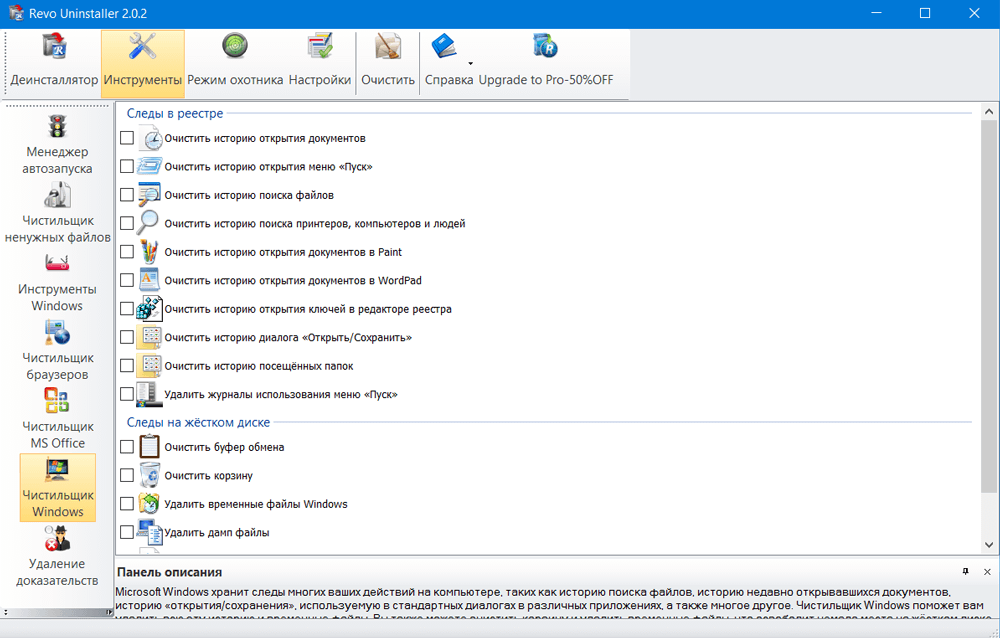Image resolution: width=1000 pixels, height=638 pixels.
Task: Tick the Удалить дамп файлы checkbox
Action: coord(127,532)
